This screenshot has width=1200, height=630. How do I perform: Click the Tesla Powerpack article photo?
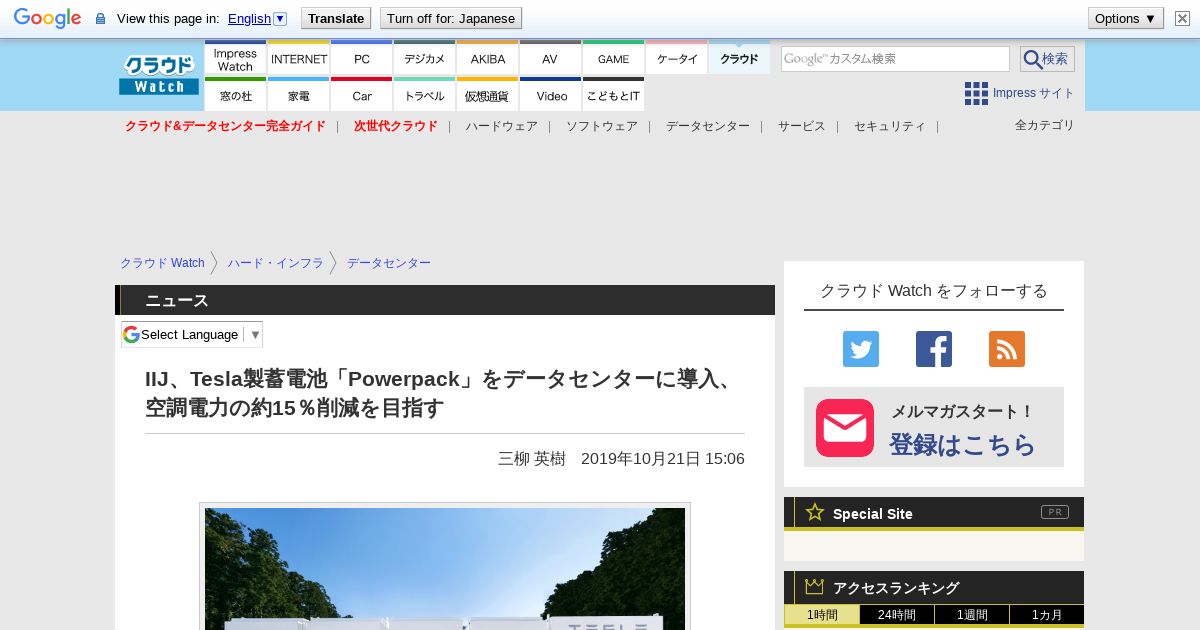(445, 568)
